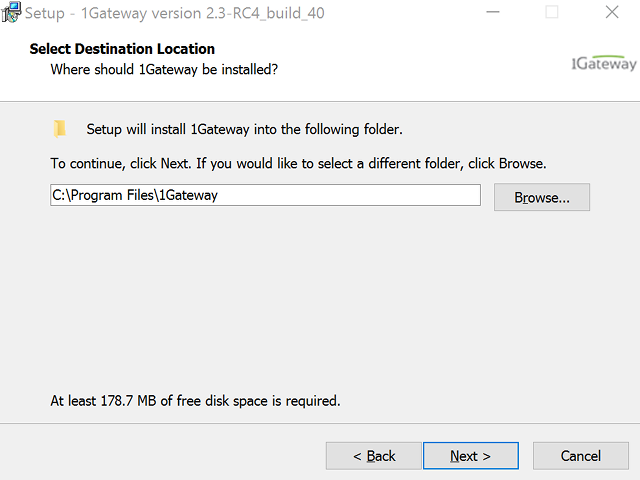Go back with the Back button
The width and height of the screenshot is (640, 480).
tap(373, 456)
